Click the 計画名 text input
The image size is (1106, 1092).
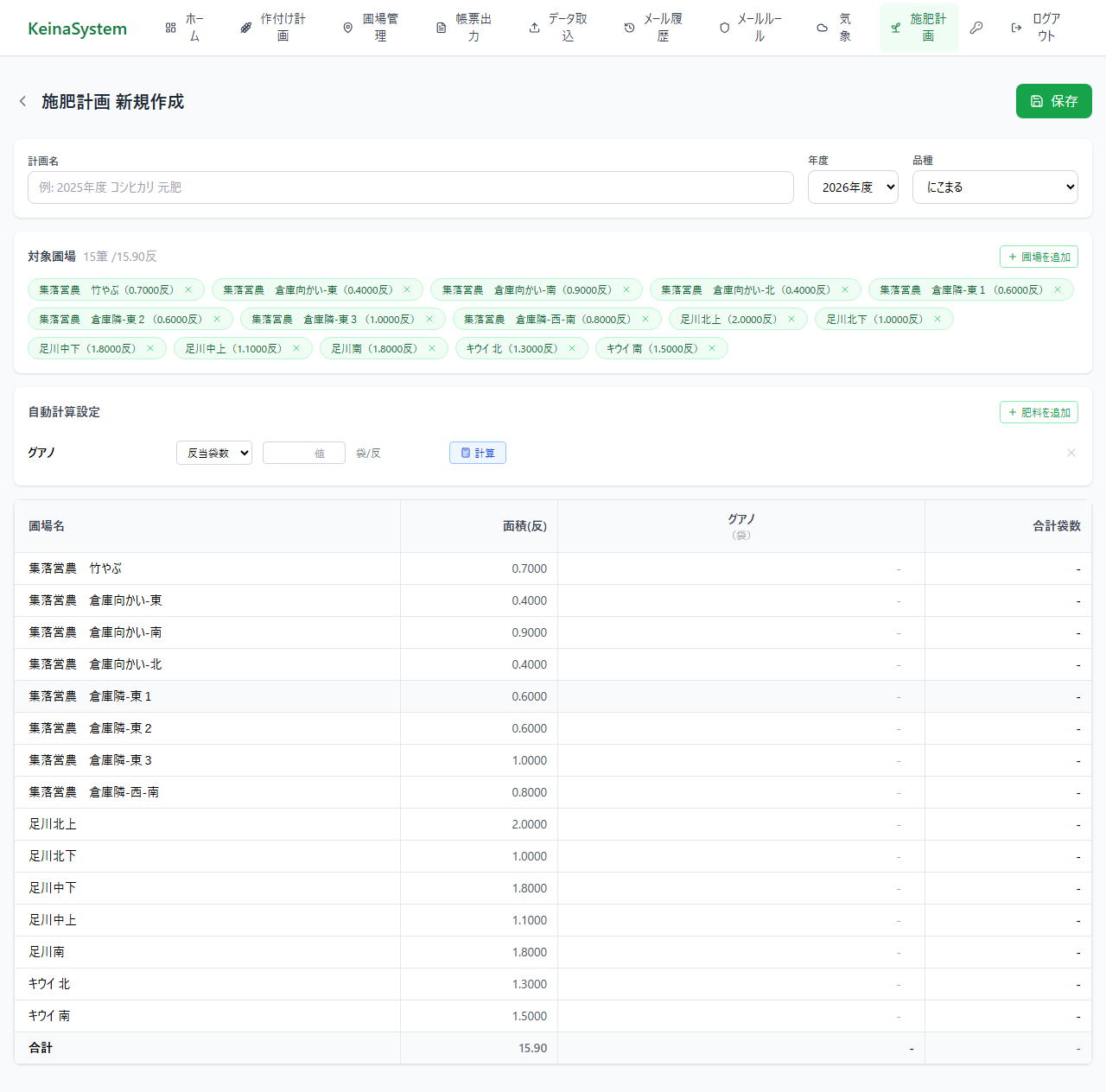click(x=410, y=187)
